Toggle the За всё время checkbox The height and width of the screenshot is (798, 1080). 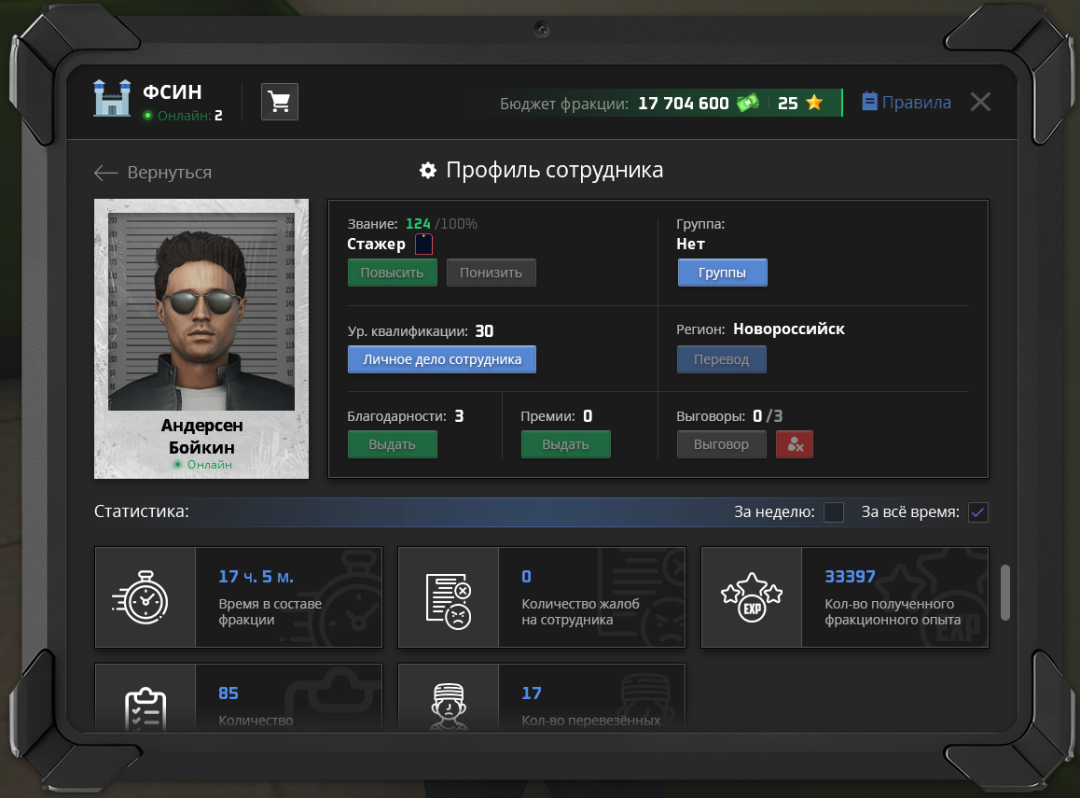(x=978, y=512)
